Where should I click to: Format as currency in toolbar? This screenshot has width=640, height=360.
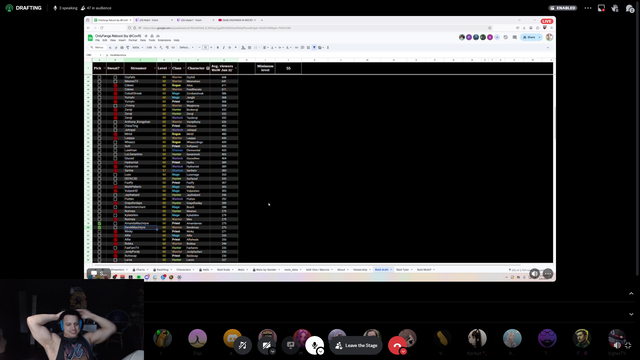149,47
